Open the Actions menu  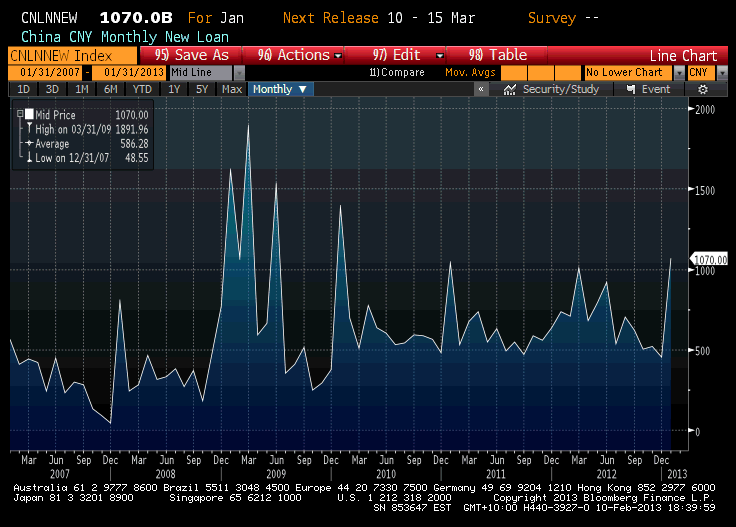pyautogui.click(x=300, y=55)
